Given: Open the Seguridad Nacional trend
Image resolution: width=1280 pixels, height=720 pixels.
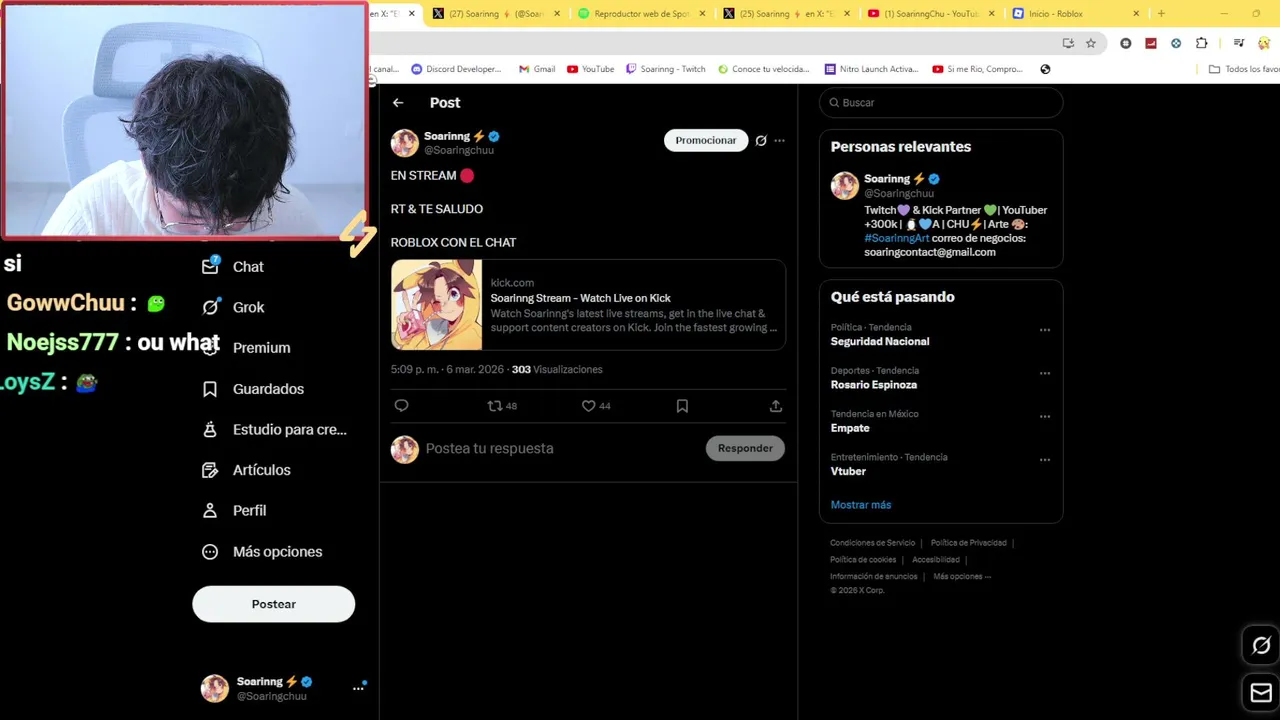Looking at the screenshot, I should pos(880,341).
